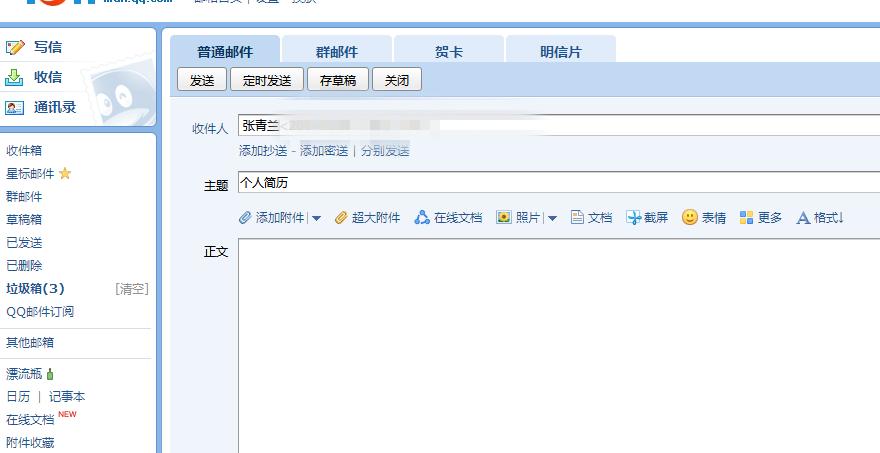Click the yellow star beside 星标邮件
This screenshot has height=453, width=880.
(x=65, y=173)
